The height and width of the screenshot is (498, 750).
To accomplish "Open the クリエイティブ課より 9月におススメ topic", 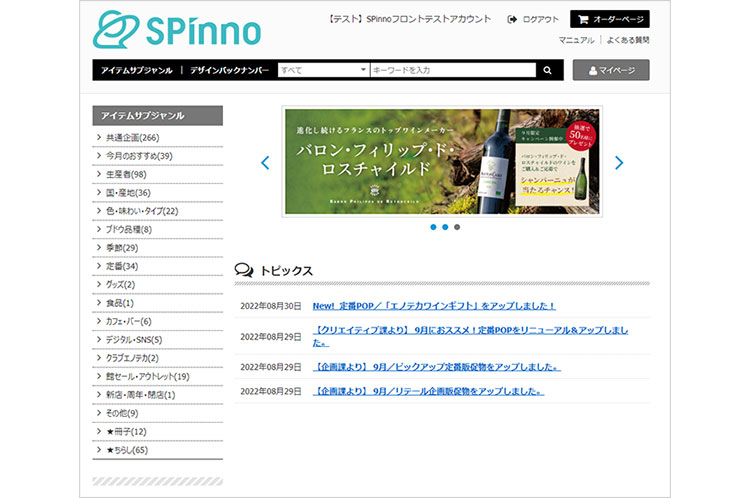I will click(470, 336).
